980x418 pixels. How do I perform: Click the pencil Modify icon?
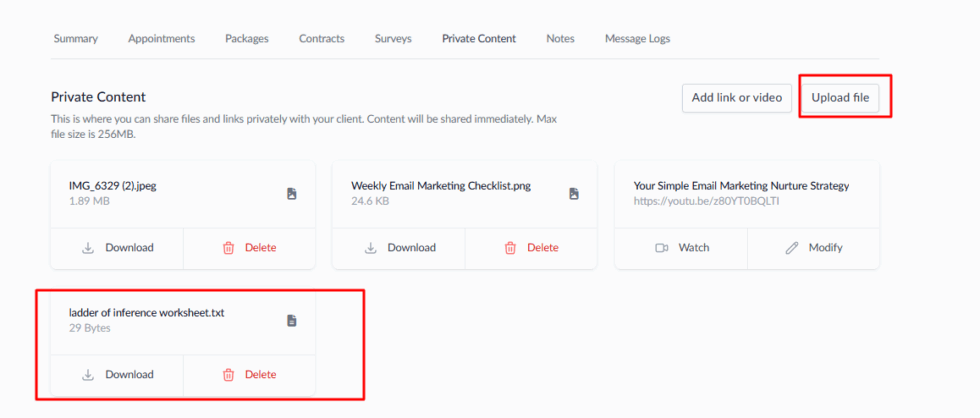coord(792,248)
